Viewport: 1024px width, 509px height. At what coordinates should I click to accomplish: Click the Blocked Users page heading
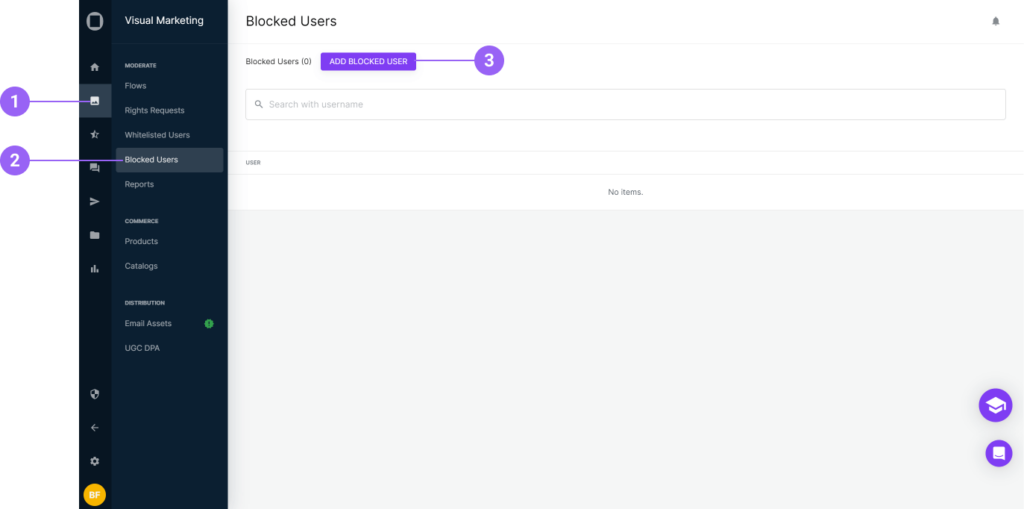pos(291,22)
